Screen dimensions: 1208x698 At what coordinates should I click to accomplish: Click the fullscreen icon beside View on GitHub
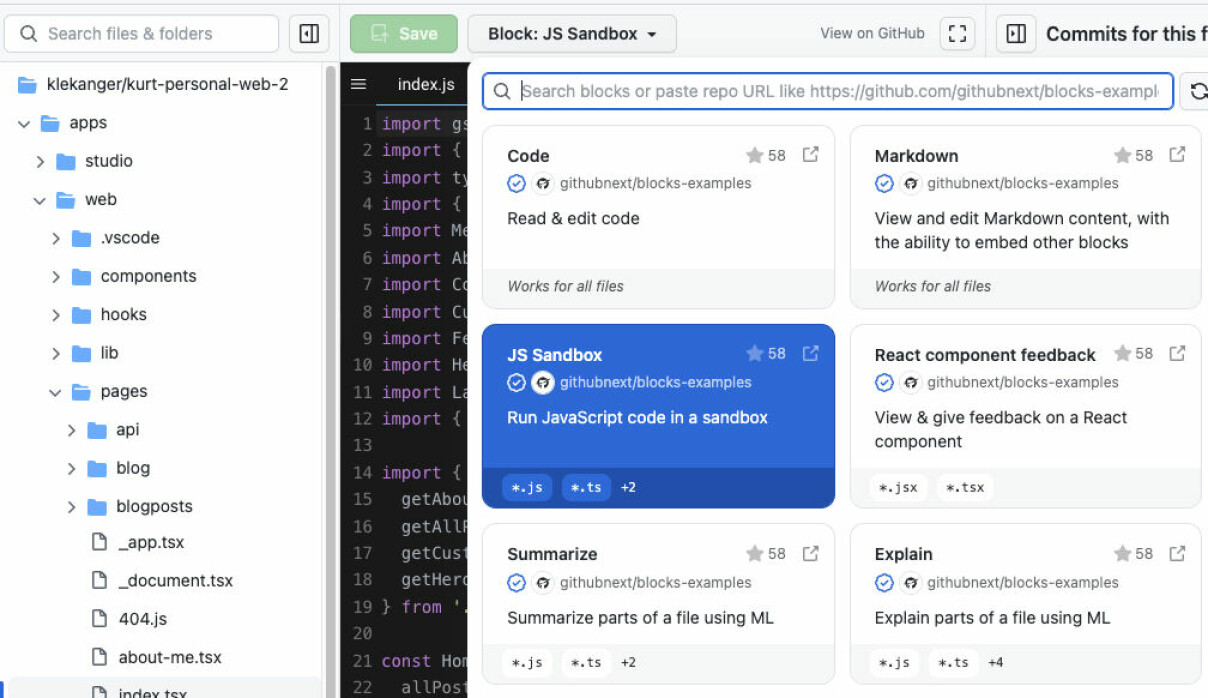click(957, 34)
